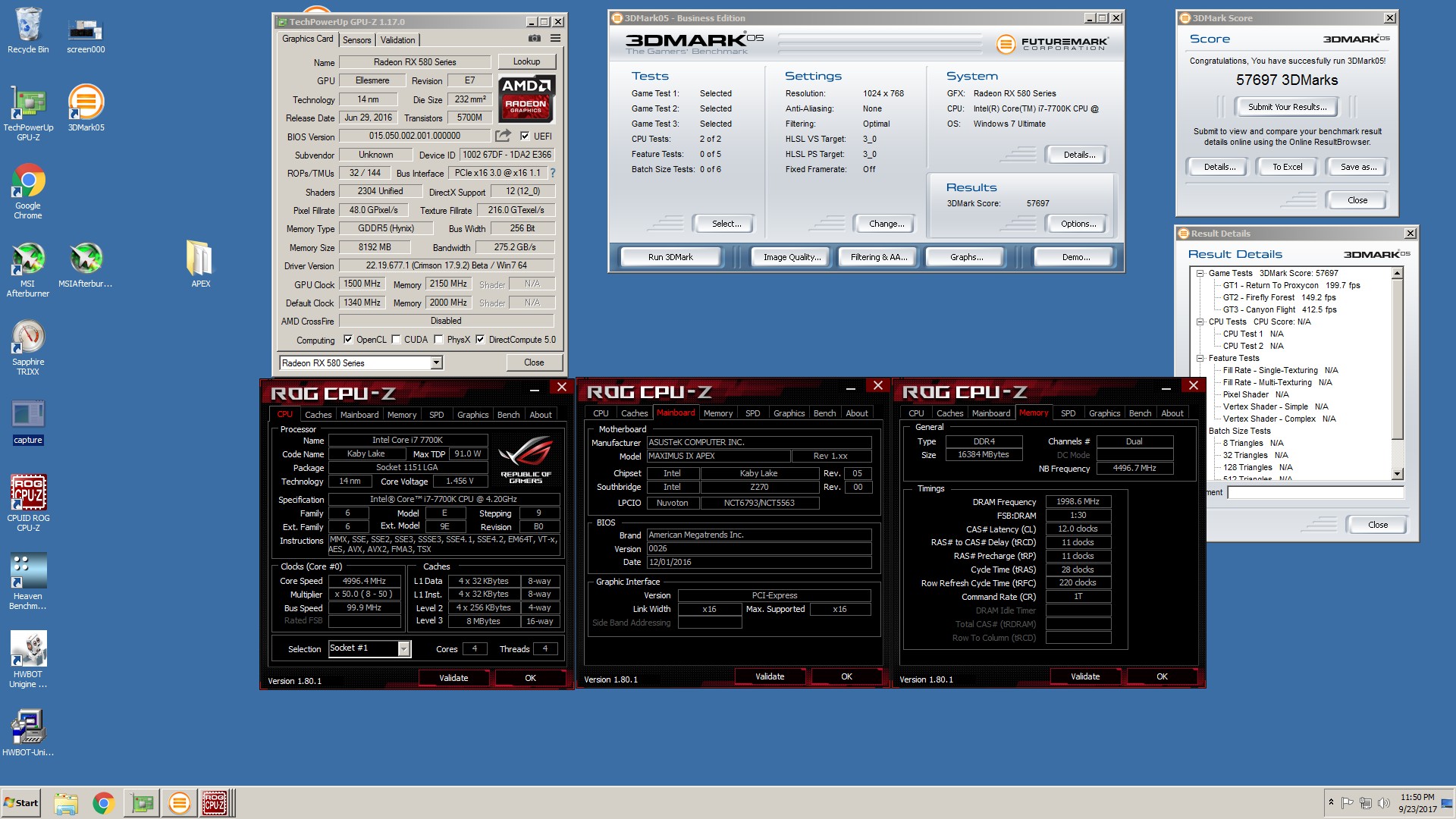Open the HWBOT Unigine desktop shortcut

pyautogui.click(x=28, y=660)
